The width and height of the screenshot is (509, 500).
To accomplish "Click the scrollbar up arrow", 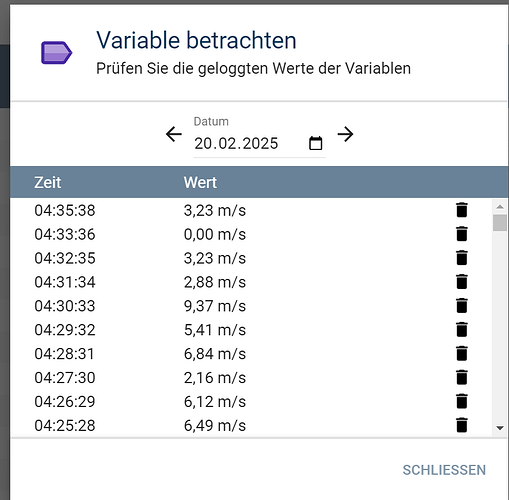I will [500, 207].
